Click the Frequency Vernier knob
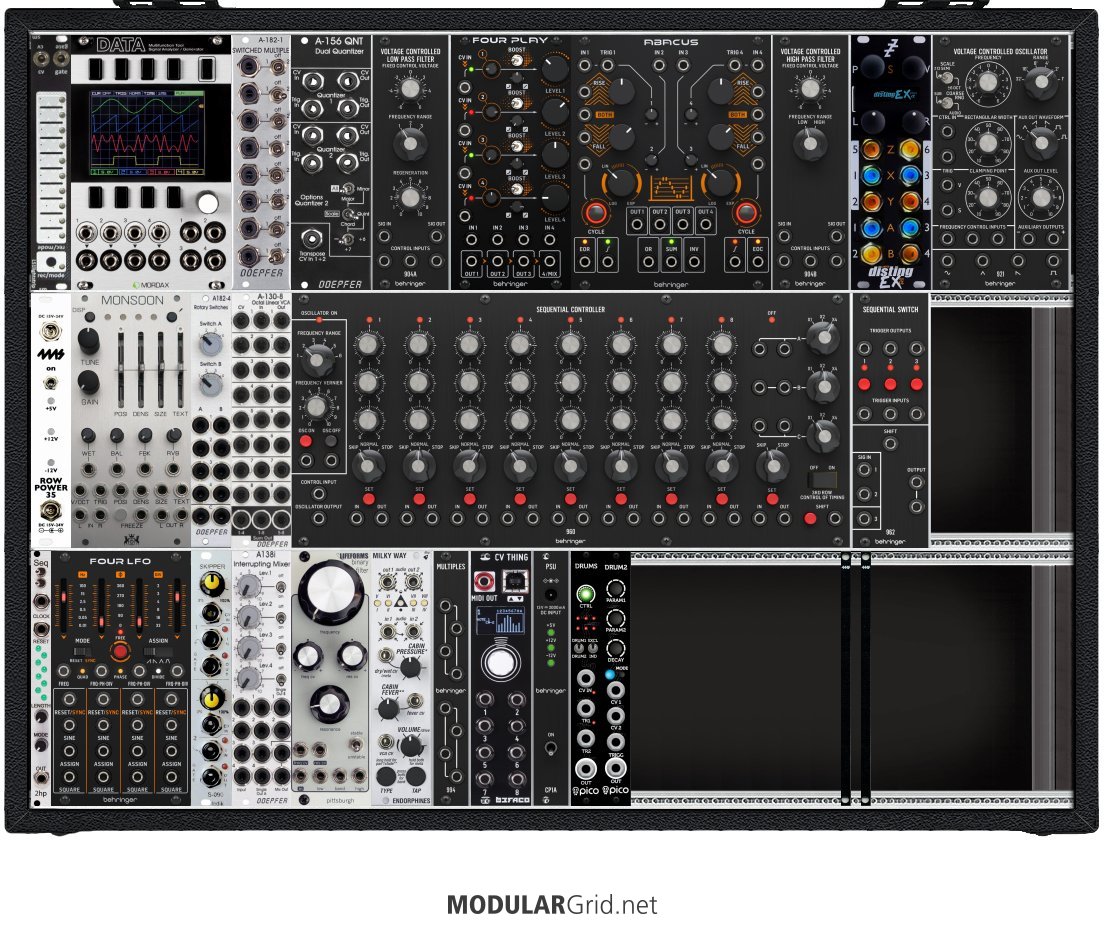This screenshot has height=926, width=1106. (317, 407)
